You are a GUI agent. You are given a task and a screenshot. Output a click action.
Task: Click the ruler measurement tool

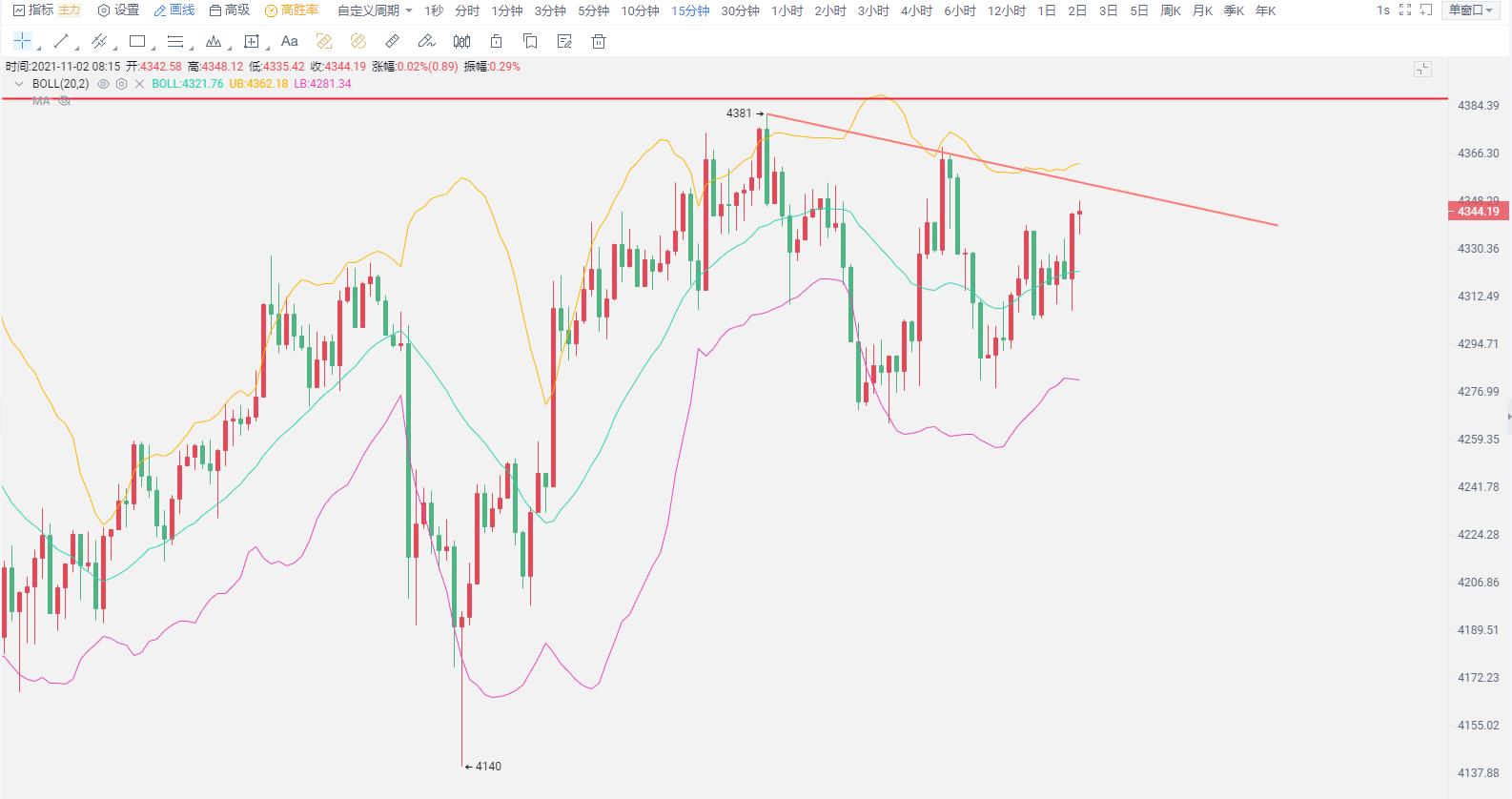(392, 41)
